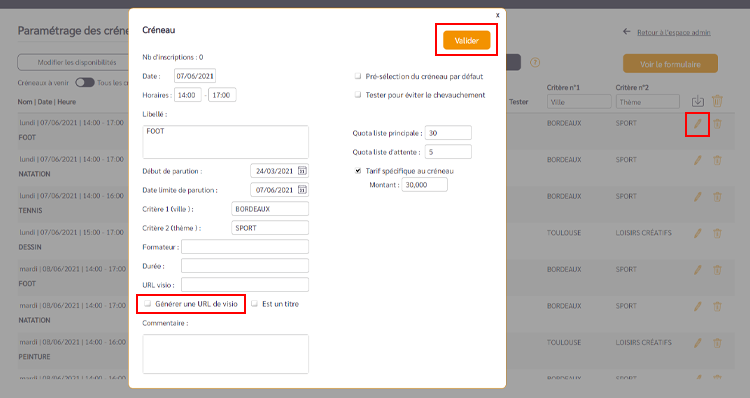Check Générer une URL de visio

point(148,304)
